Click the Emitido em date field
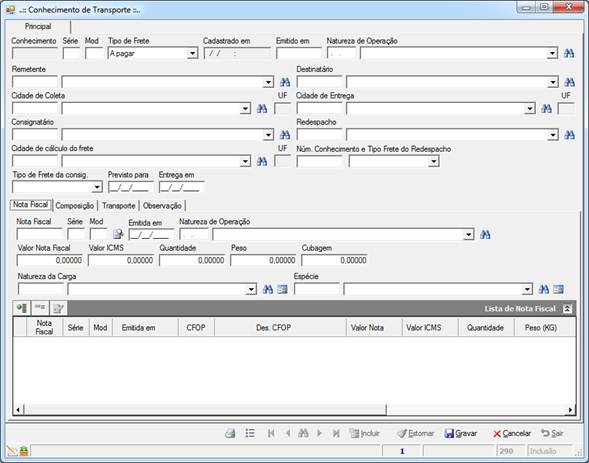Viewport: 589px width, 463px height. coord(299,53)
